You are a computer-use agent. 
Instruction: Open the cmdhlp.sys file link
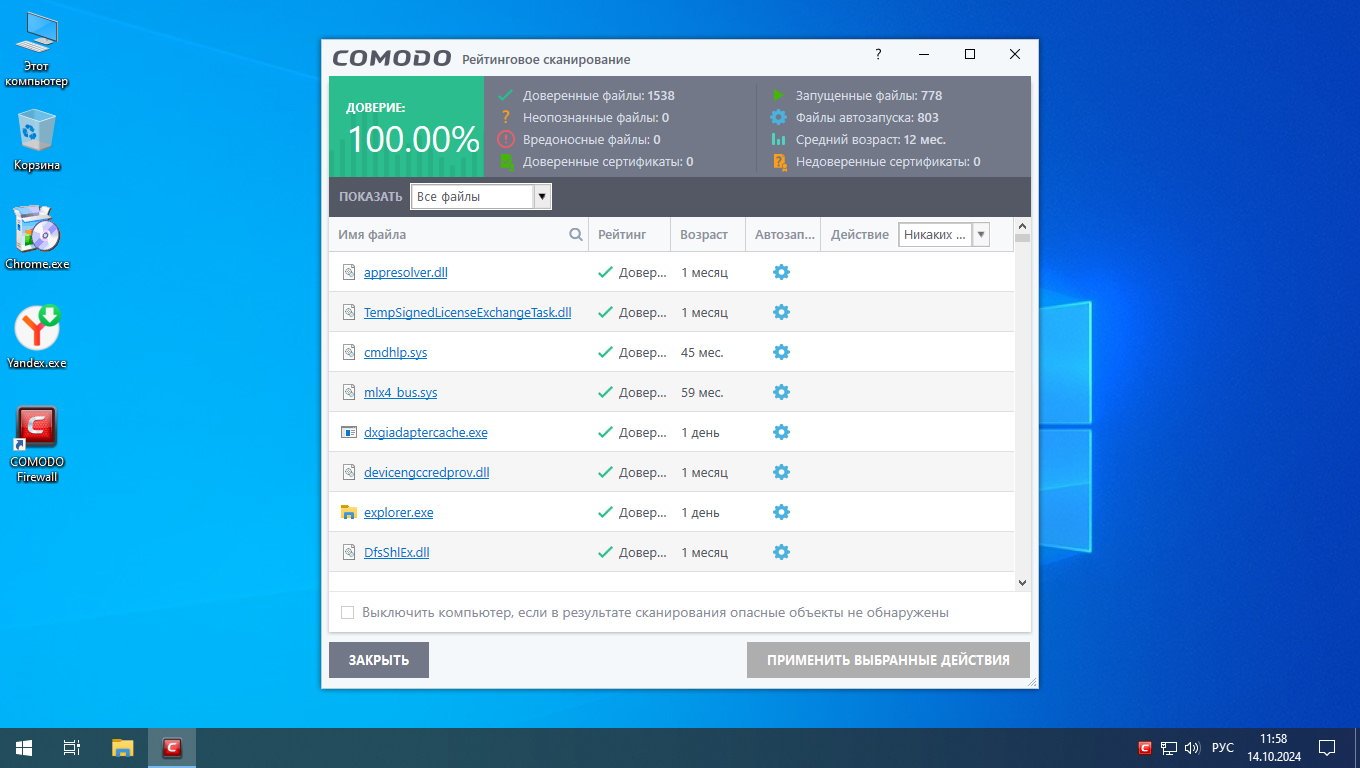(x=395, y=352)
